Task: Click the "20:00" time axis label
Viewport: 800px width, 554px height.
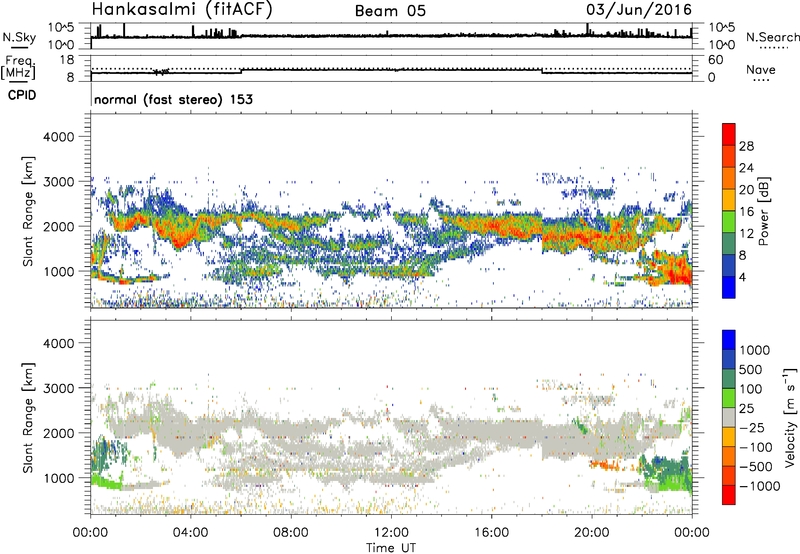Action: click(x=591, y=533)
